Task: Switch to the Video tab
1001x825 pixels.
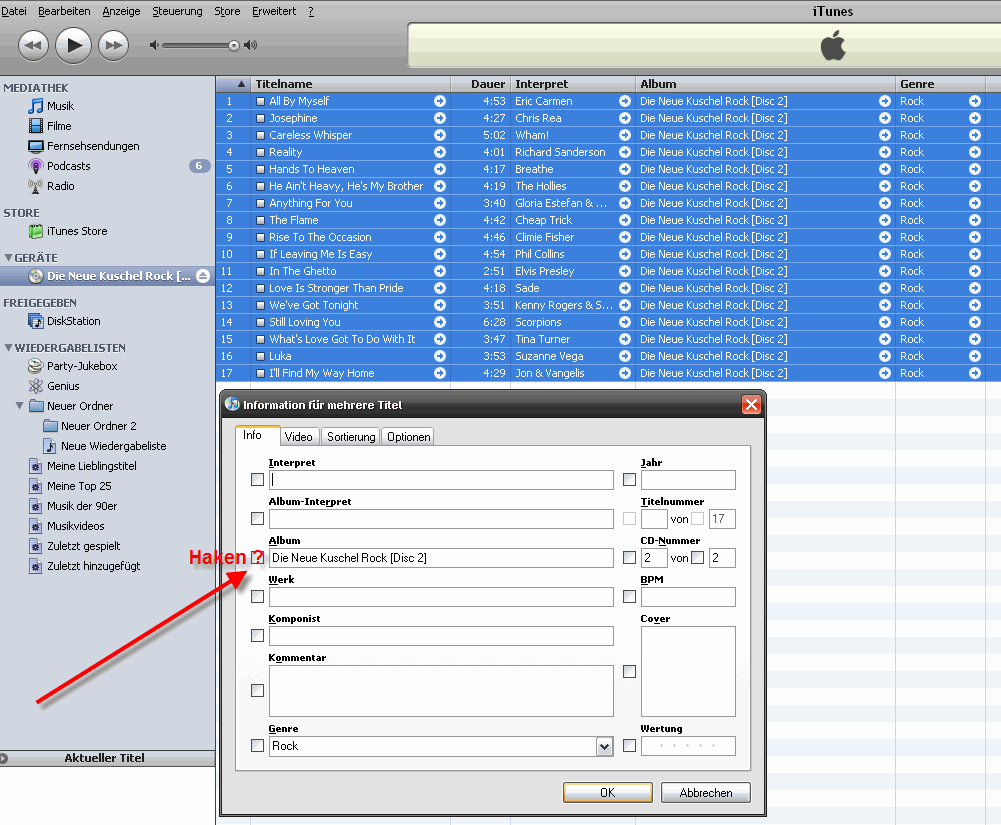Action: click(299, 437)
